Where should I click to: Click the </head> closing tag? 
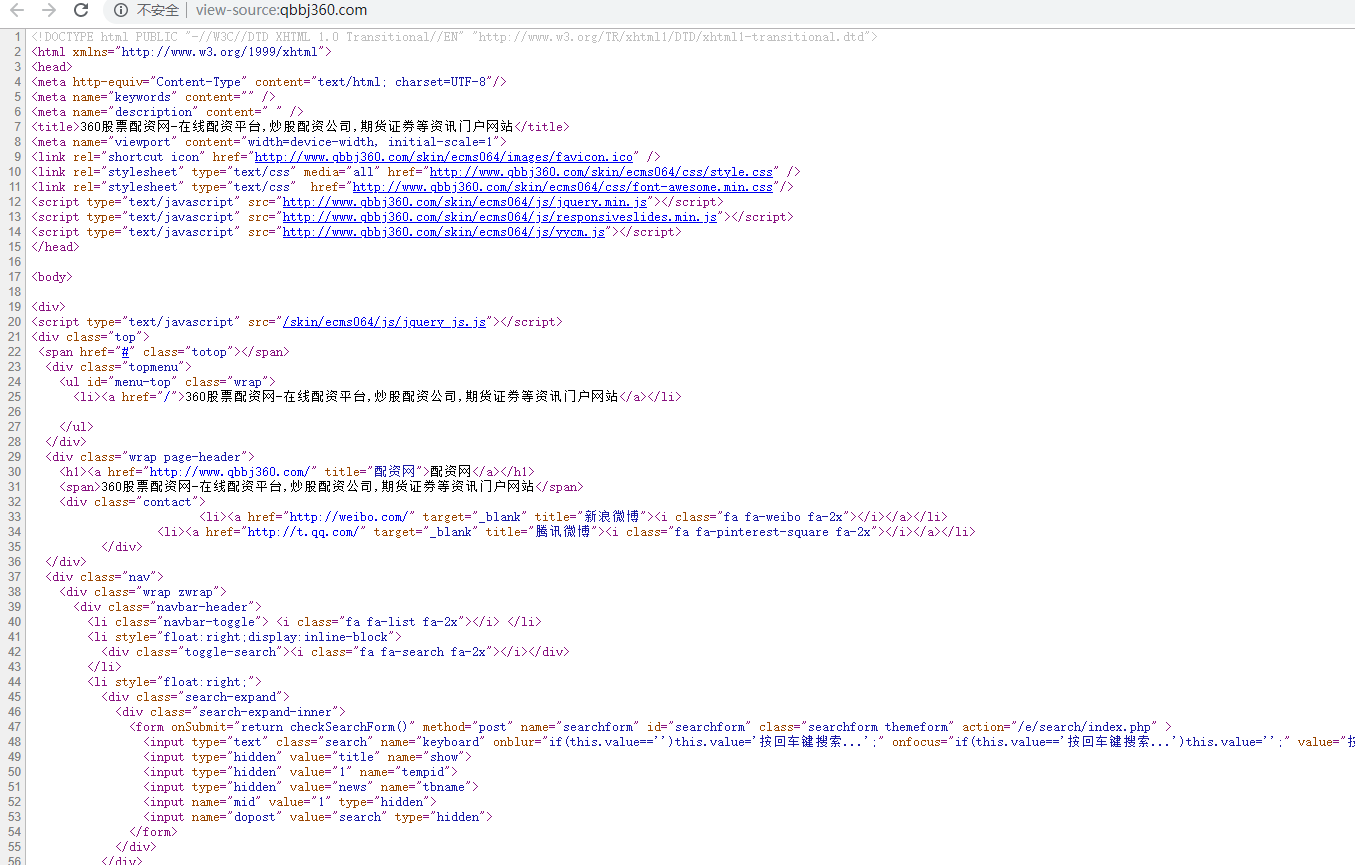click(56, 247)
